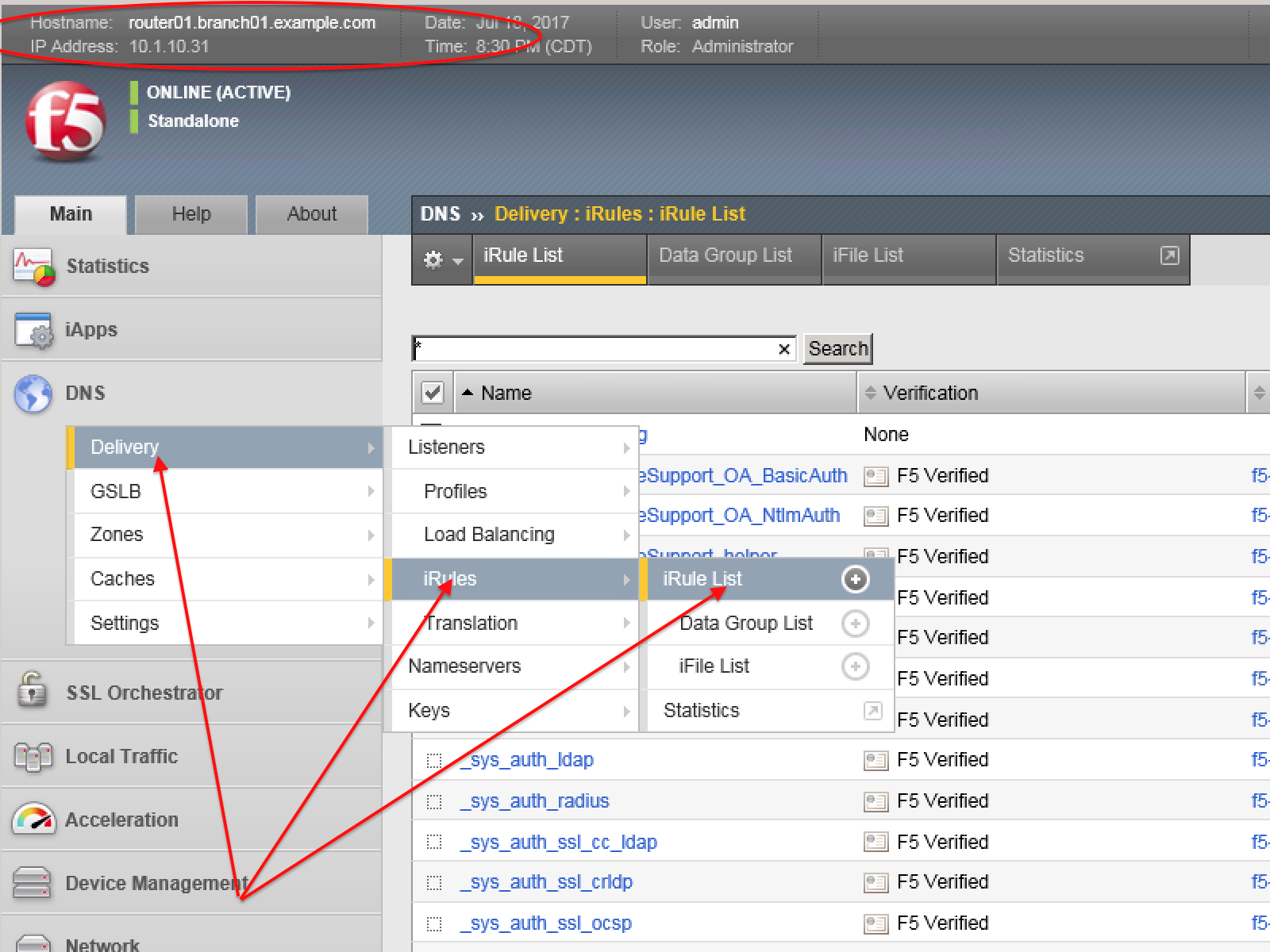The height and width of the screenshot is (952, 1270).
Task: Click the SSL Orchestrator padlock icon
Action: tap(32, 690)
